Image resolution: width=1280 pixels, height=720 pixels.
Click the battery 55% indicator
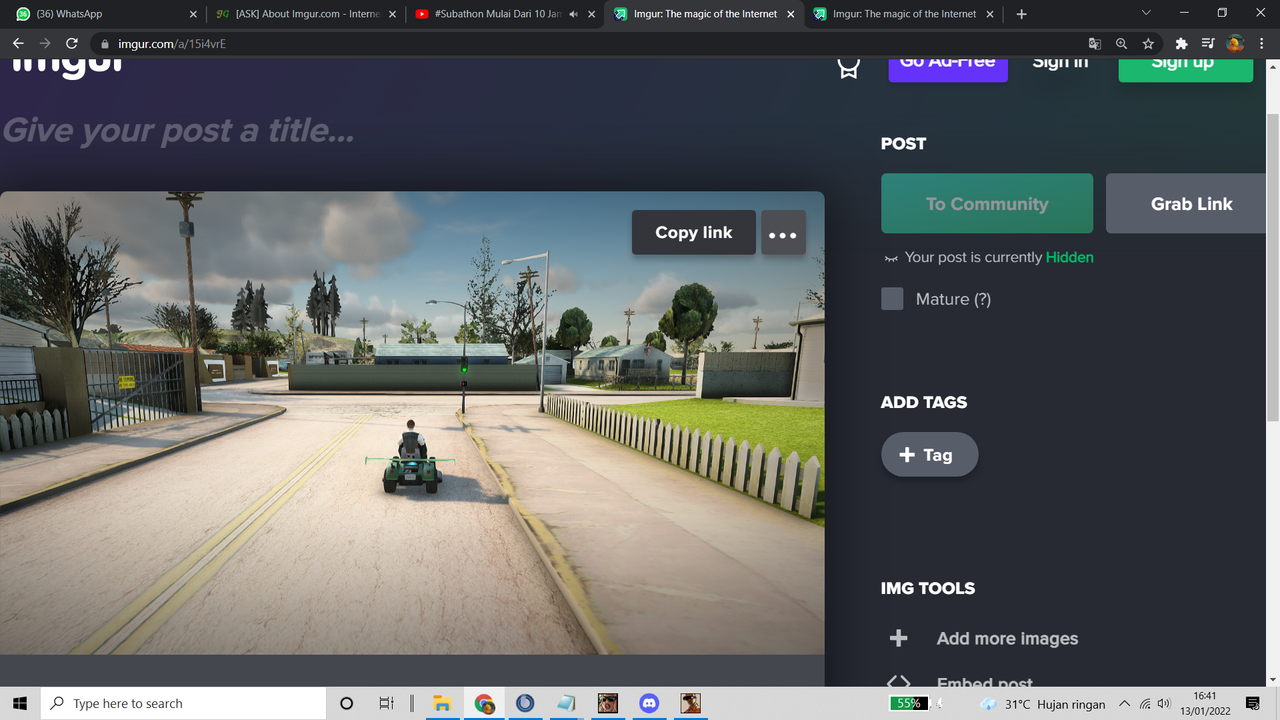tap(909, 703)
